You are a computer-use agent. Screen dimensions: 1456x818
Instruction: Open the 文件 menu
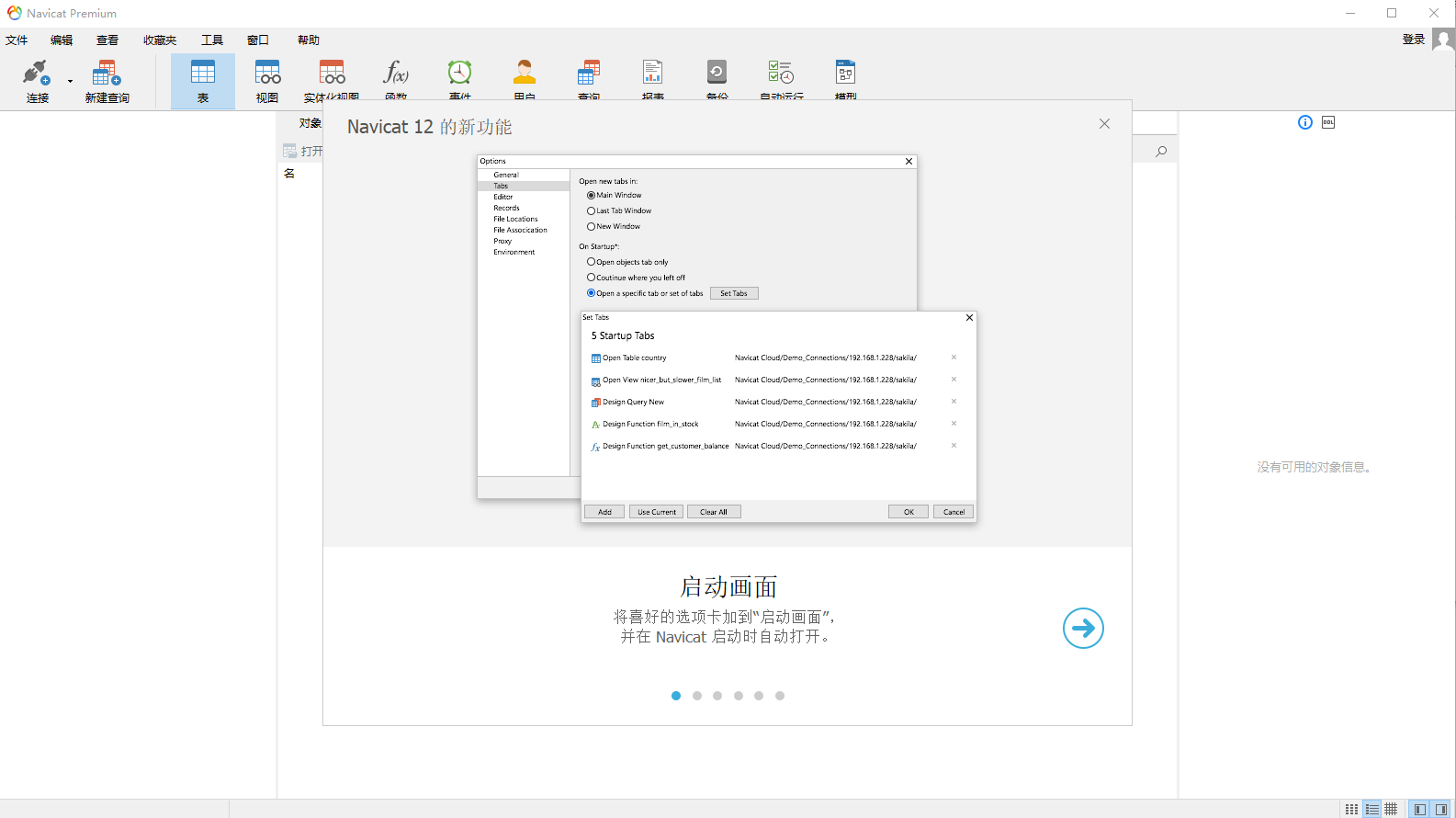point(17,40)
